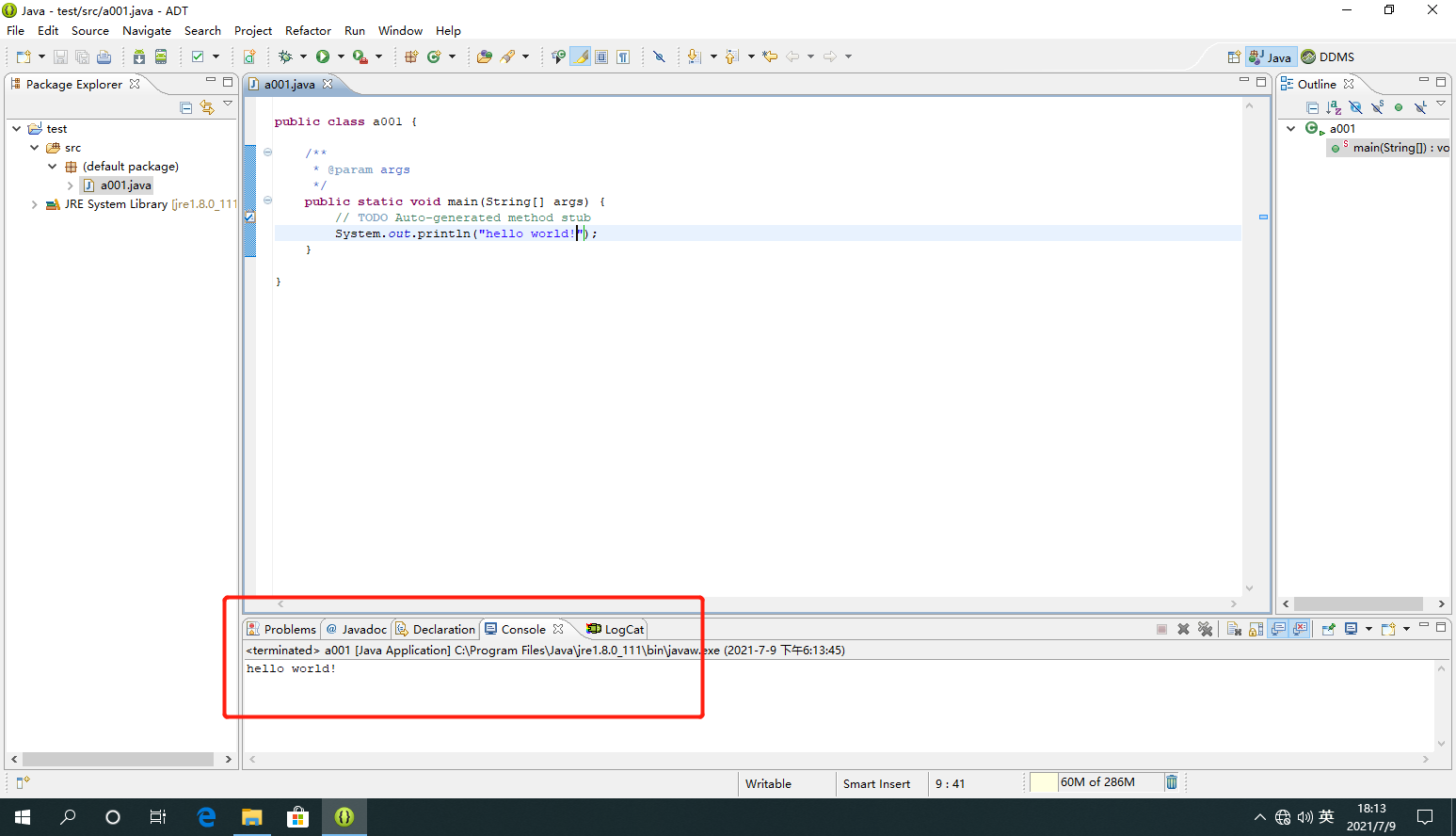
Task: Expand the JRE System Library node
Action: 35,204
